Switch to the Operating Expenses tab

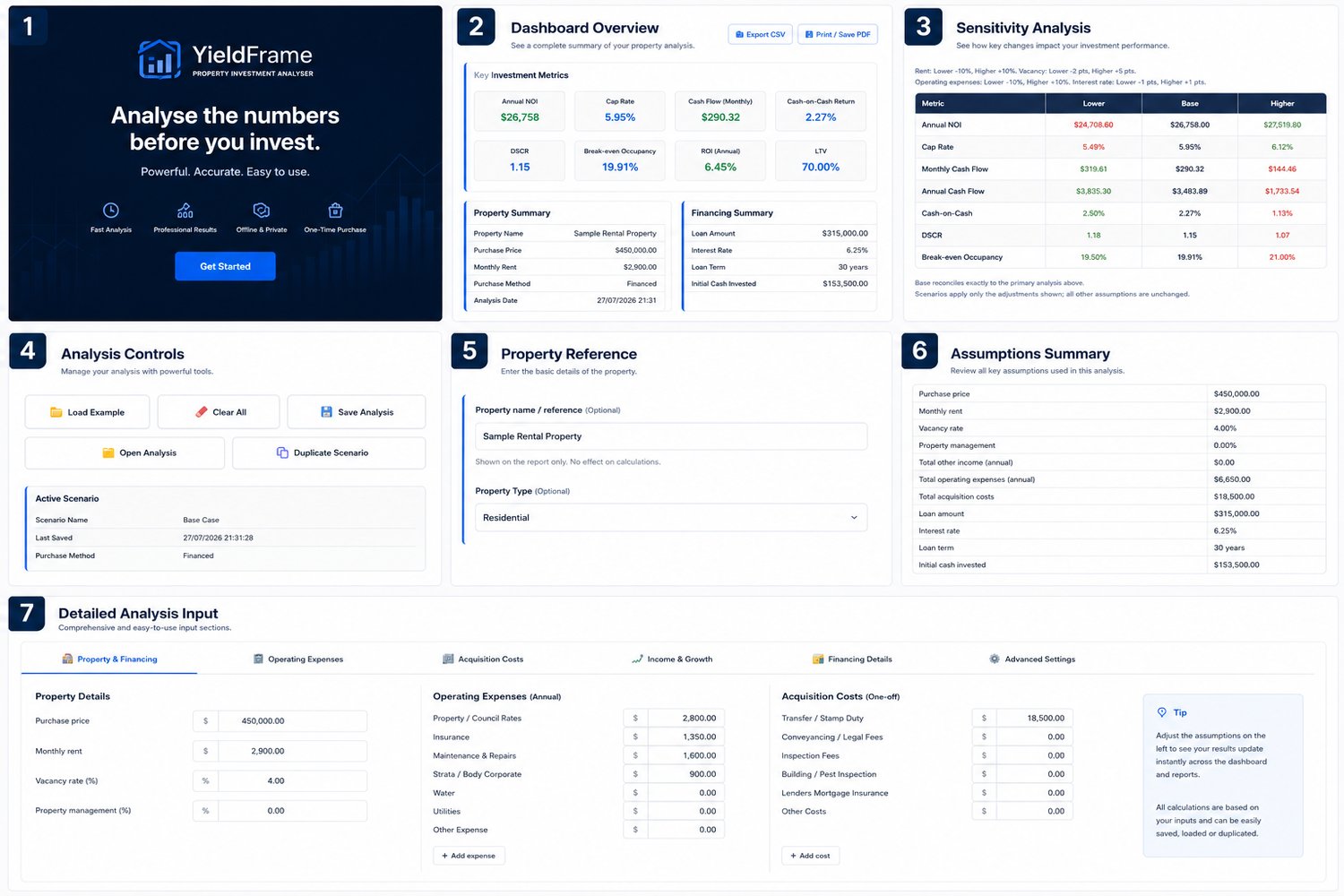click(x=298, y=659)
